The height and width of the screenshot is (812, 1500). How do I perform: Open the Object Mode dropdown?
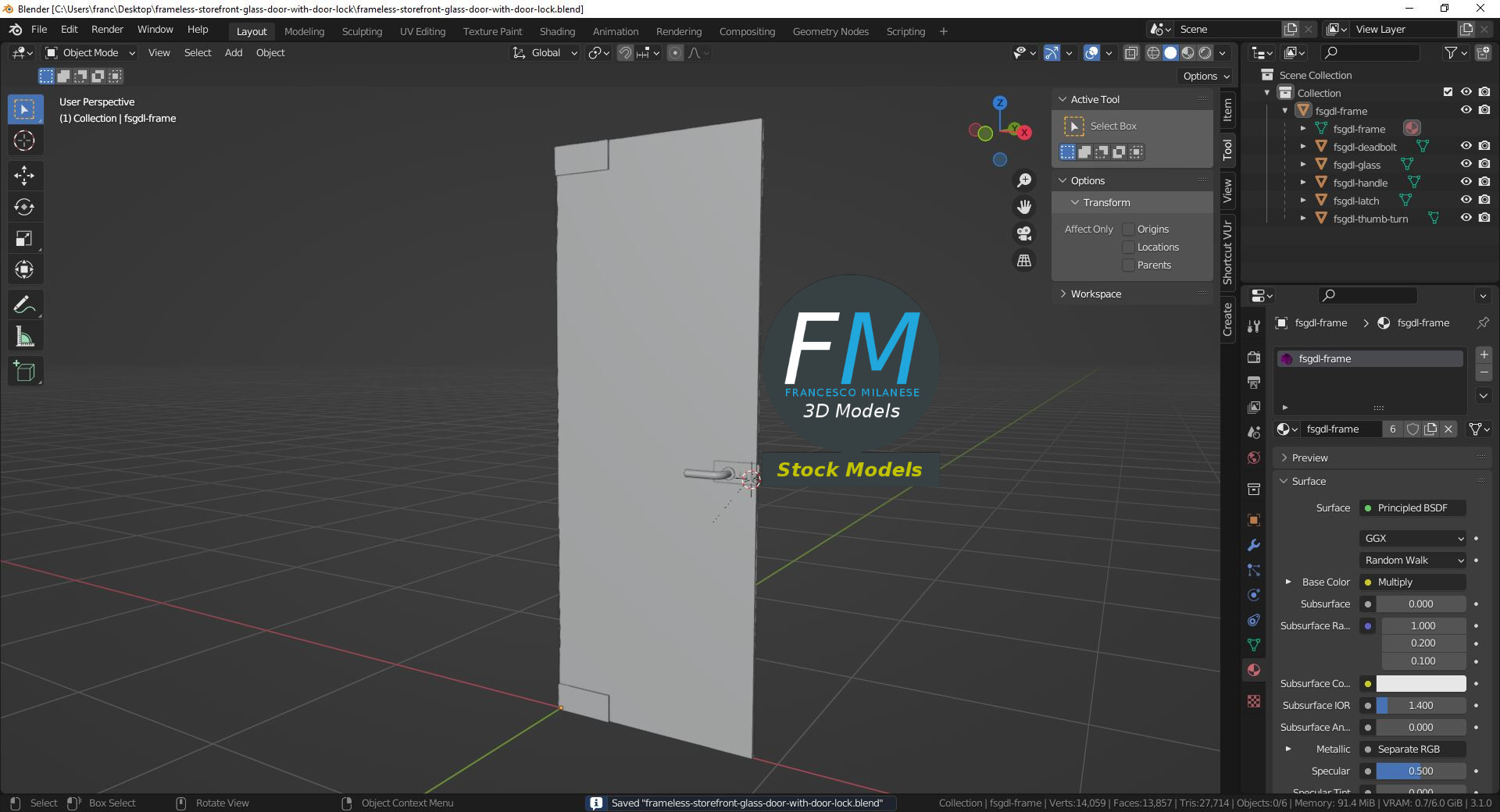[91, 52]
